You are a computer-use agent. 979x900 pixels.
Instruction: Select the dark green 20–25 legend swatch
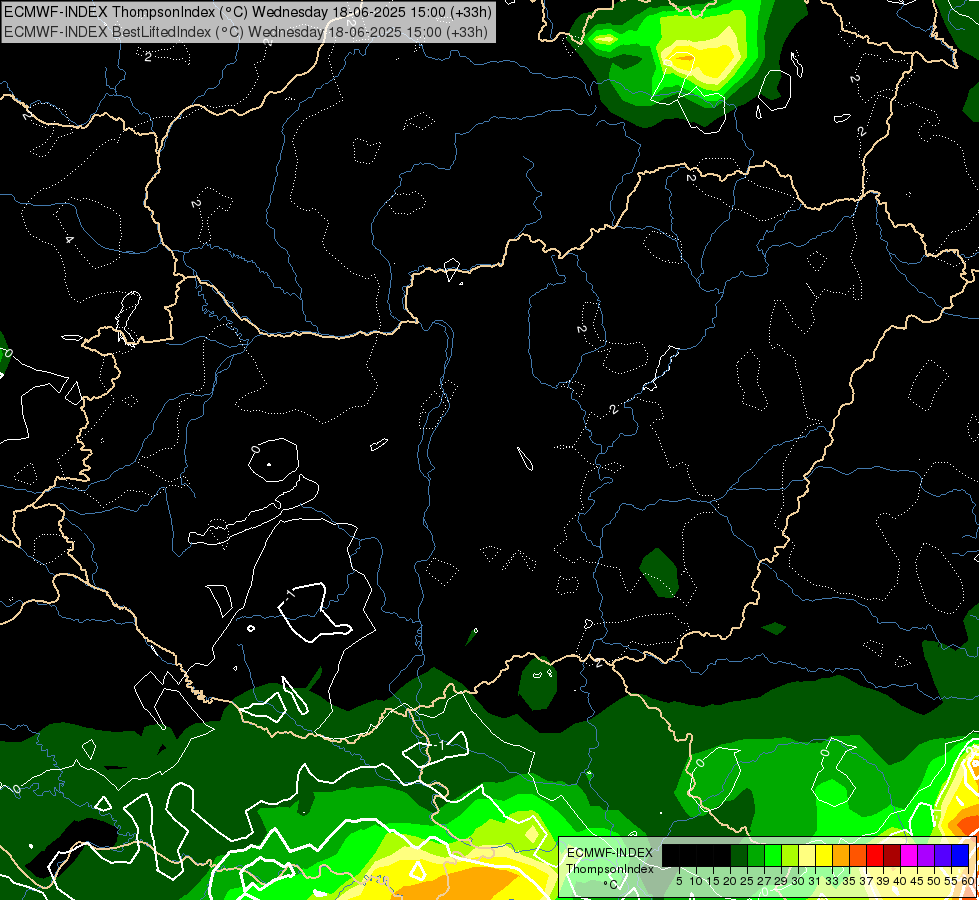[x=739, y=855]
